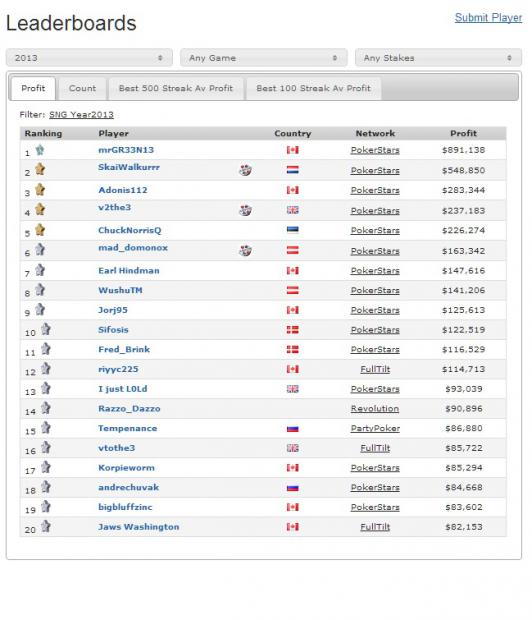Click the badge icon next to v2the3
This screenshot has height=620, width=532.
click(x=245, y=210)
